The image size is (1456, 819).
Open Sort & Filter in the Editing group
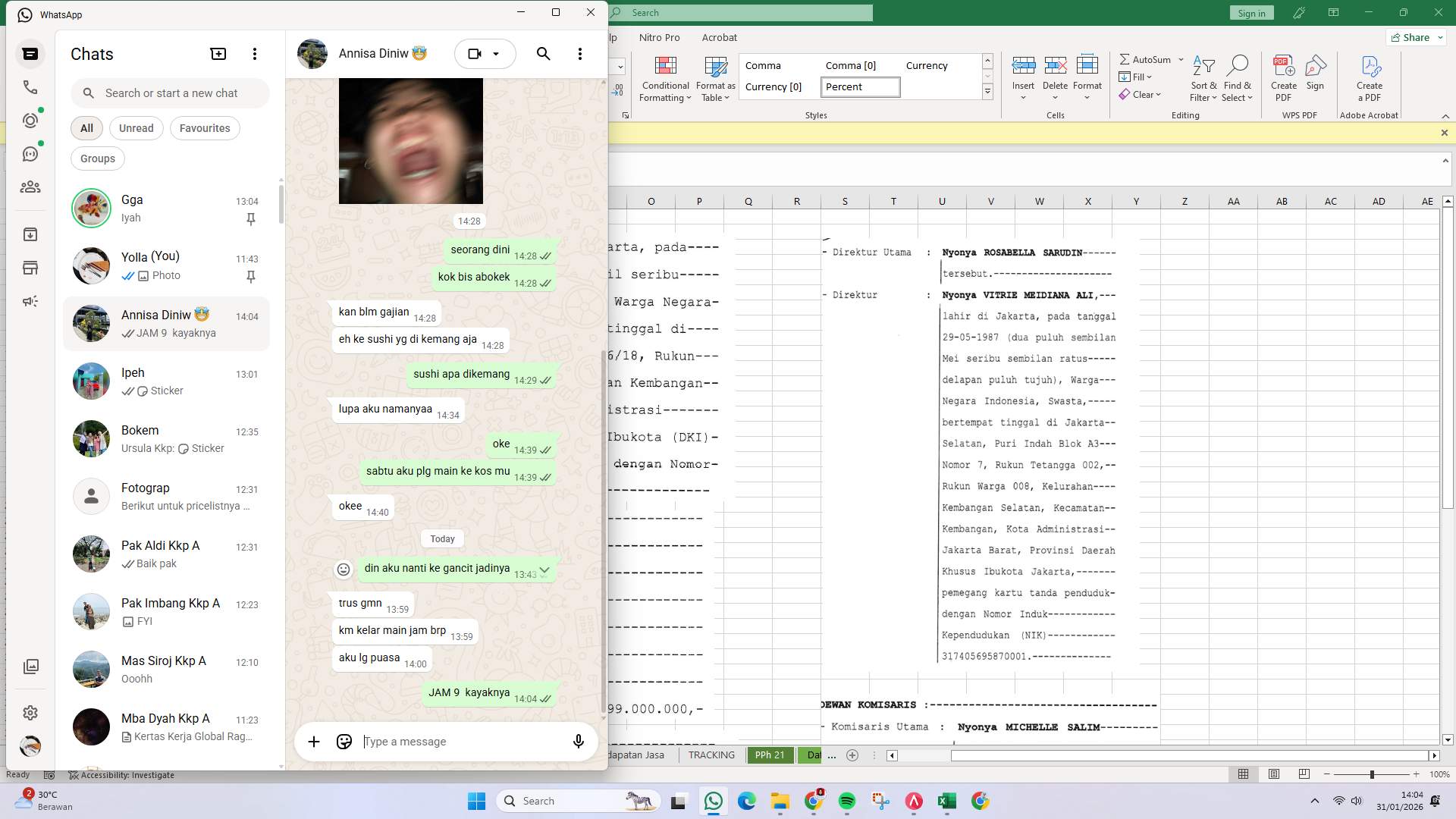click(x=1204, y=78)
